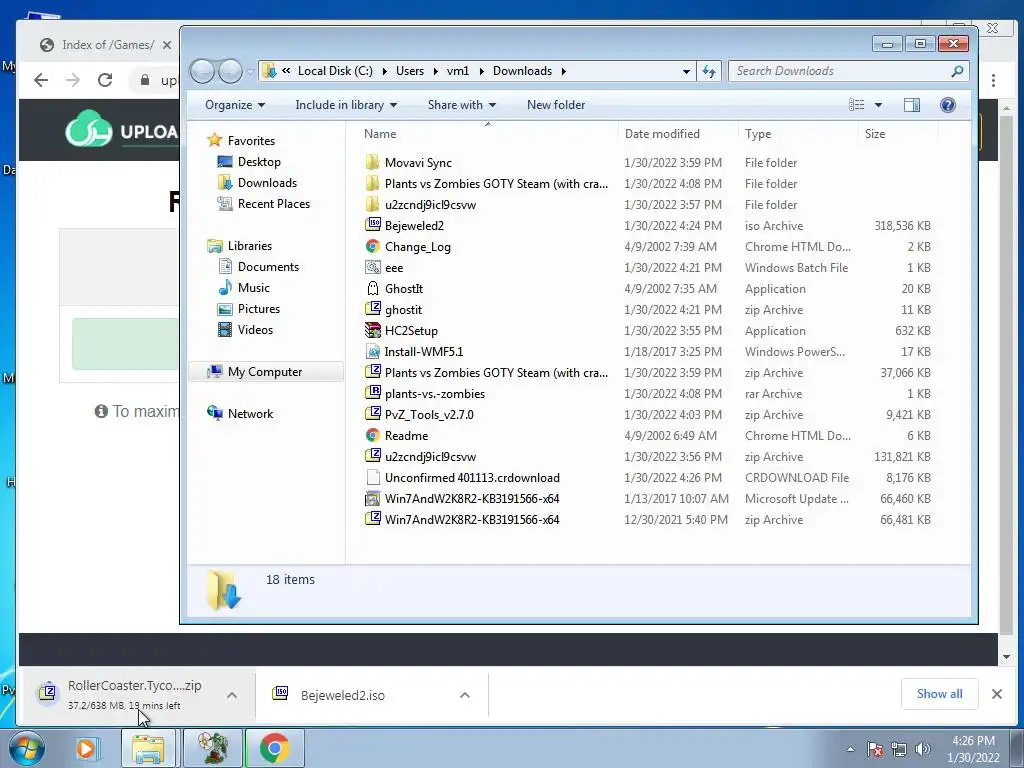Viewport: 1024px width, 768px height.
Task: Go back in Explorer navigation
Action: (x=202, y=71)
